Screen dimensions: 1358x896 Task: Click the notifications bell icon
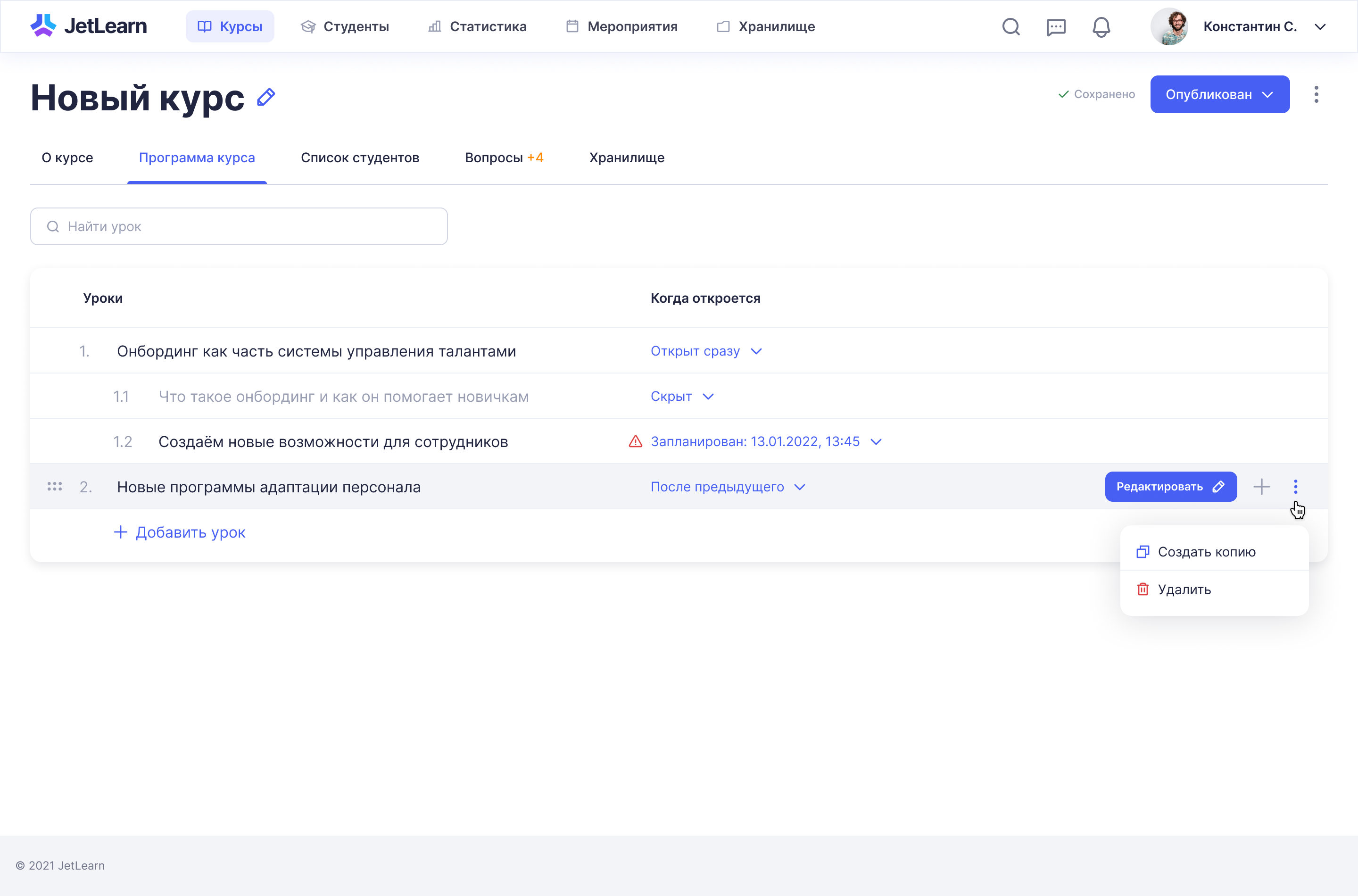point(1101,27)
